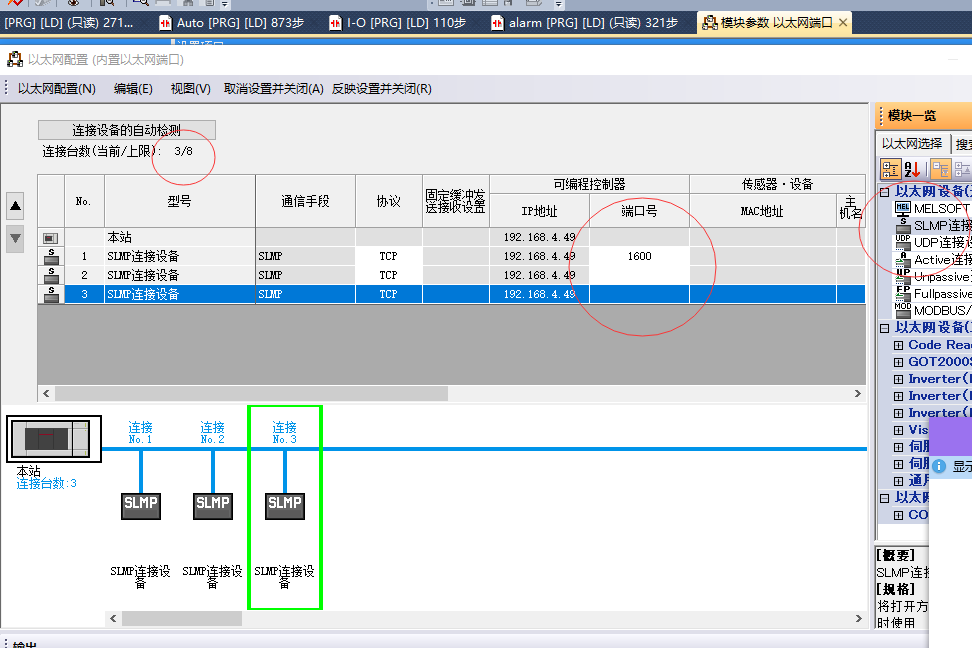
Task: Collapse the top 以太网设备 tree group
Action: [x=884, y=192]
